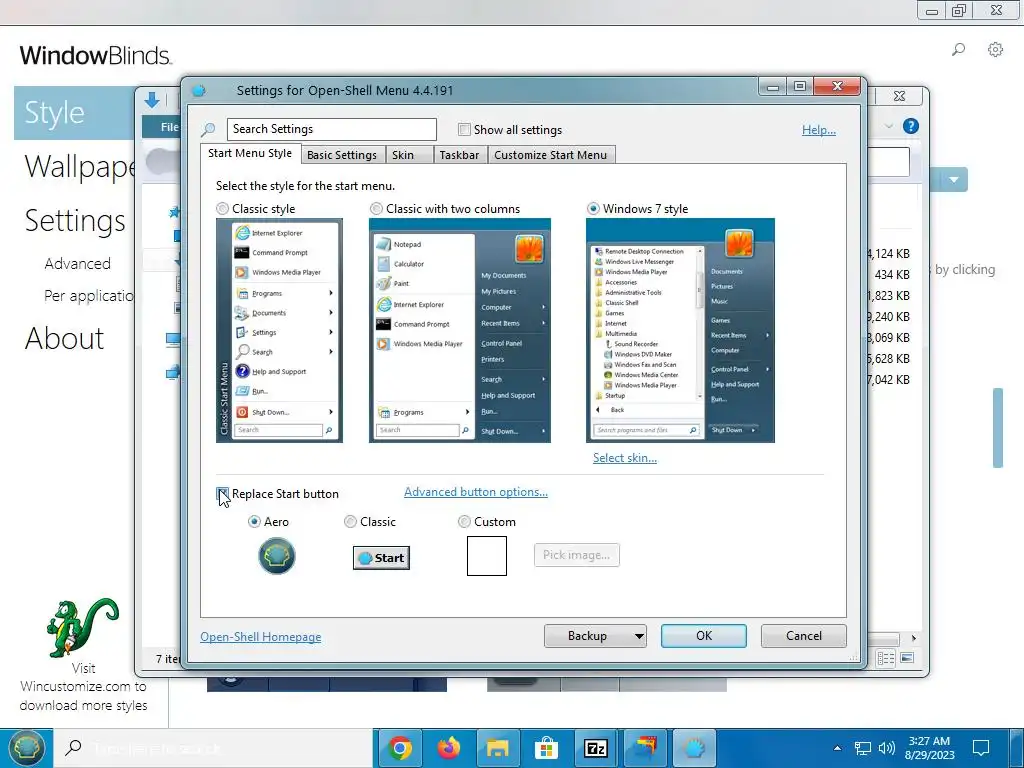Click the taskbar search magnifier icon
This screenshot has height=768, width=1024.
pos(73,748)
